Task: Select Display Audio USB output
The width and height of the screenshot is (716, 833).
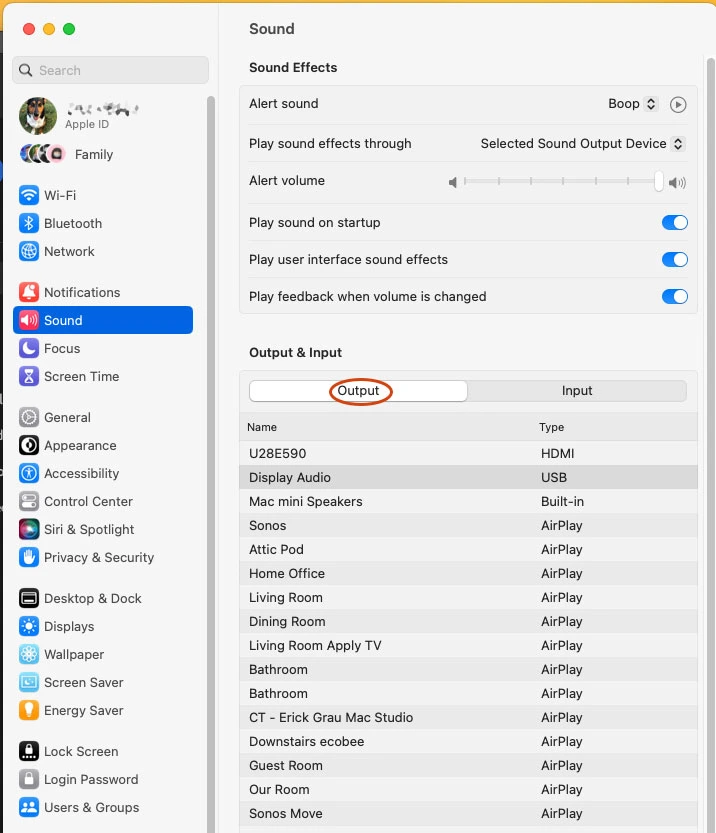Action: tap(468, 478)
